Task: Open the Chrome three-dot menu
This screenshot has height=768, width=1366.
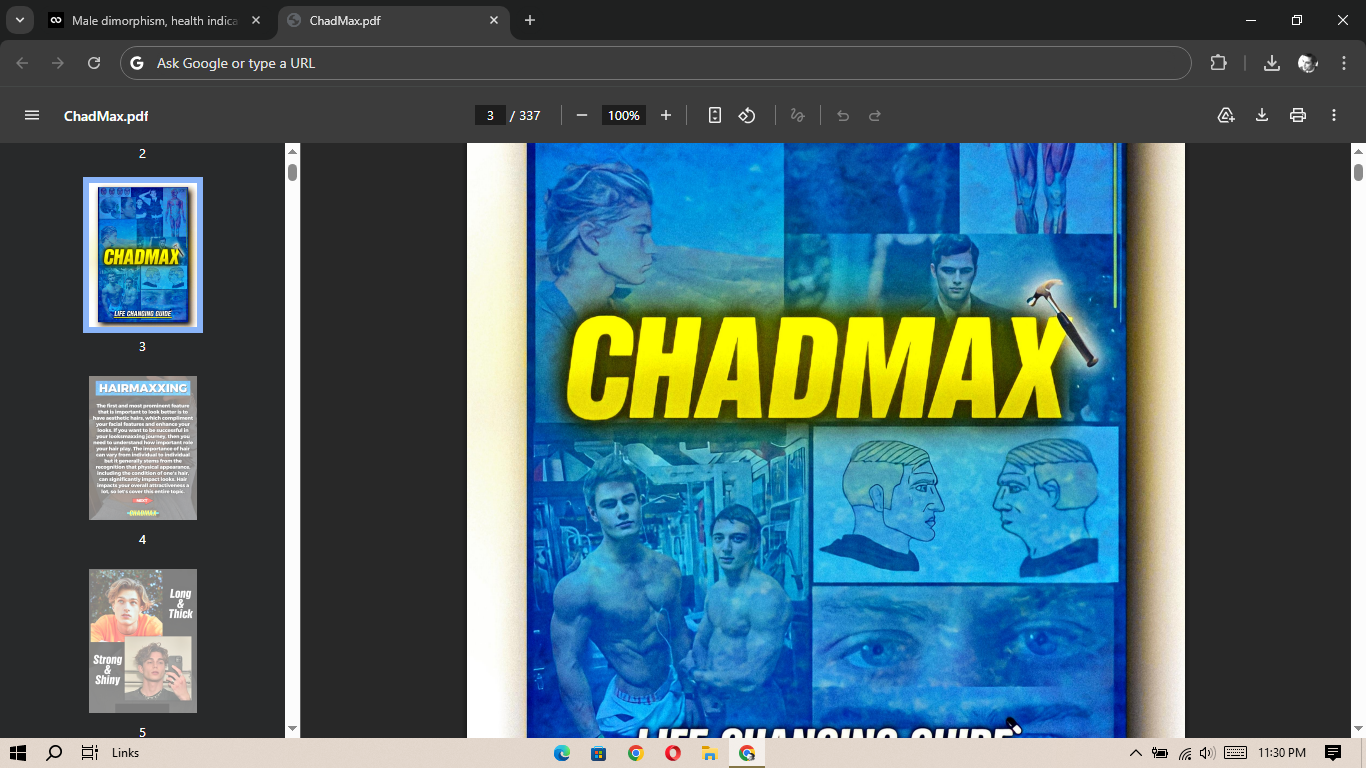Action: 1344,63
